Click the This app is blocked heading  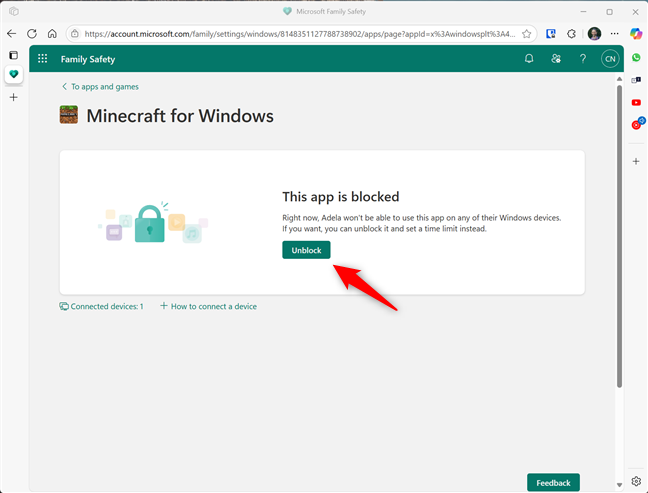click(x=341, y=197)
